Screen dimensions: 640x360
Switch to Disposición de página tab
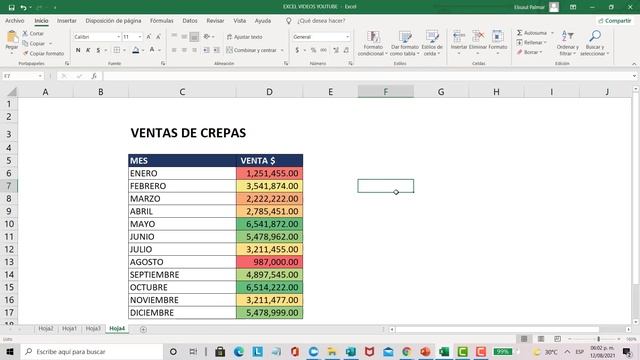[113, 20]
